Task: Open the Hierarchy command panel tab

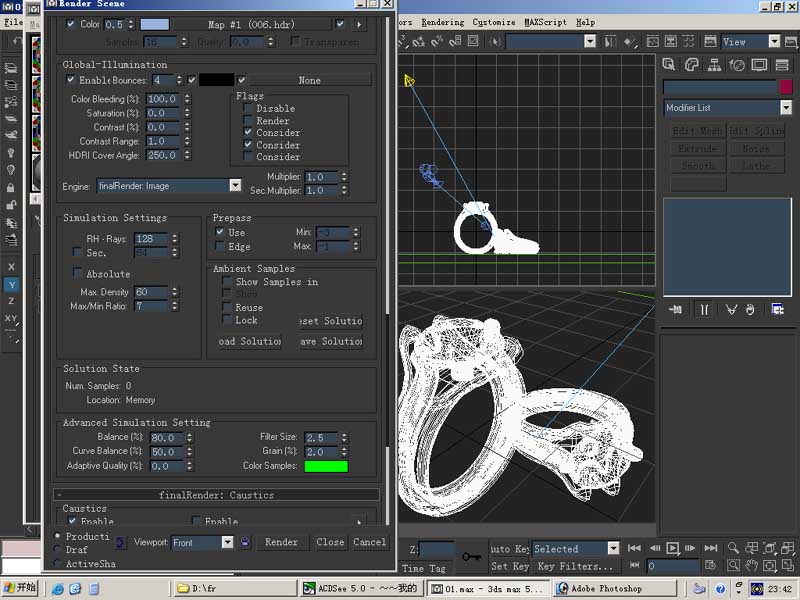Action: (714, 65)
